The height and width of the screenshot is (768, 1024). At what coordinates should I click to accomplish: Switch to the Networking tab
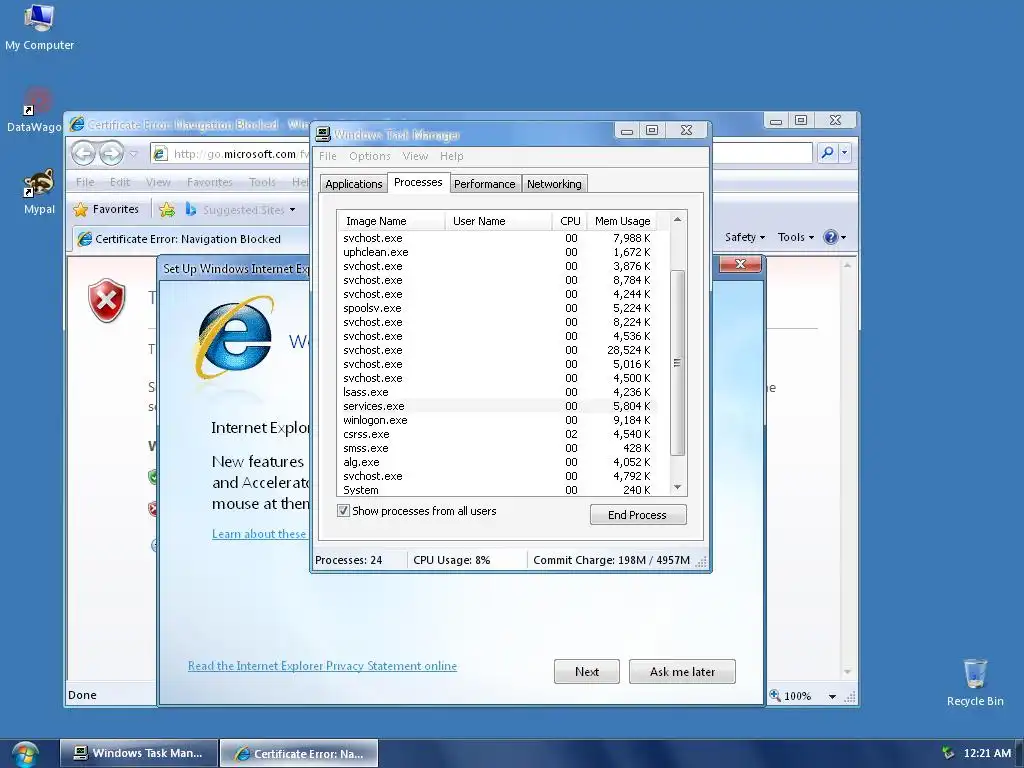point(554,184)
